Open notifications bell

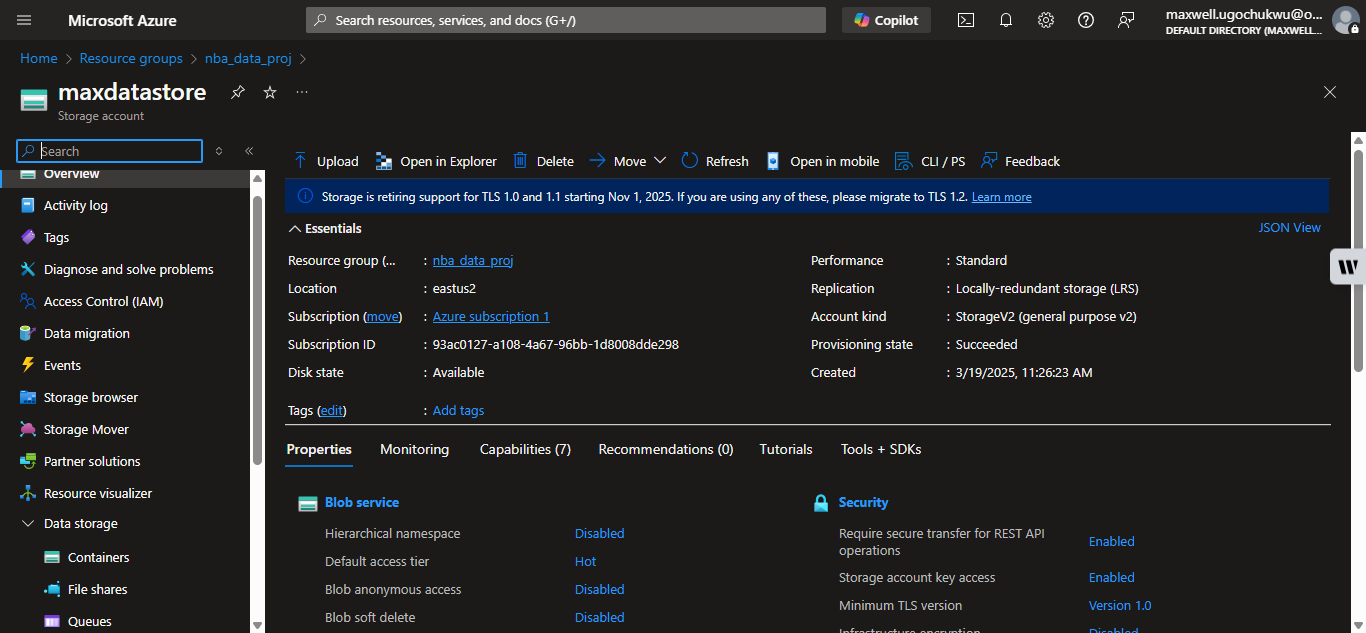[x=1006, y=20]
